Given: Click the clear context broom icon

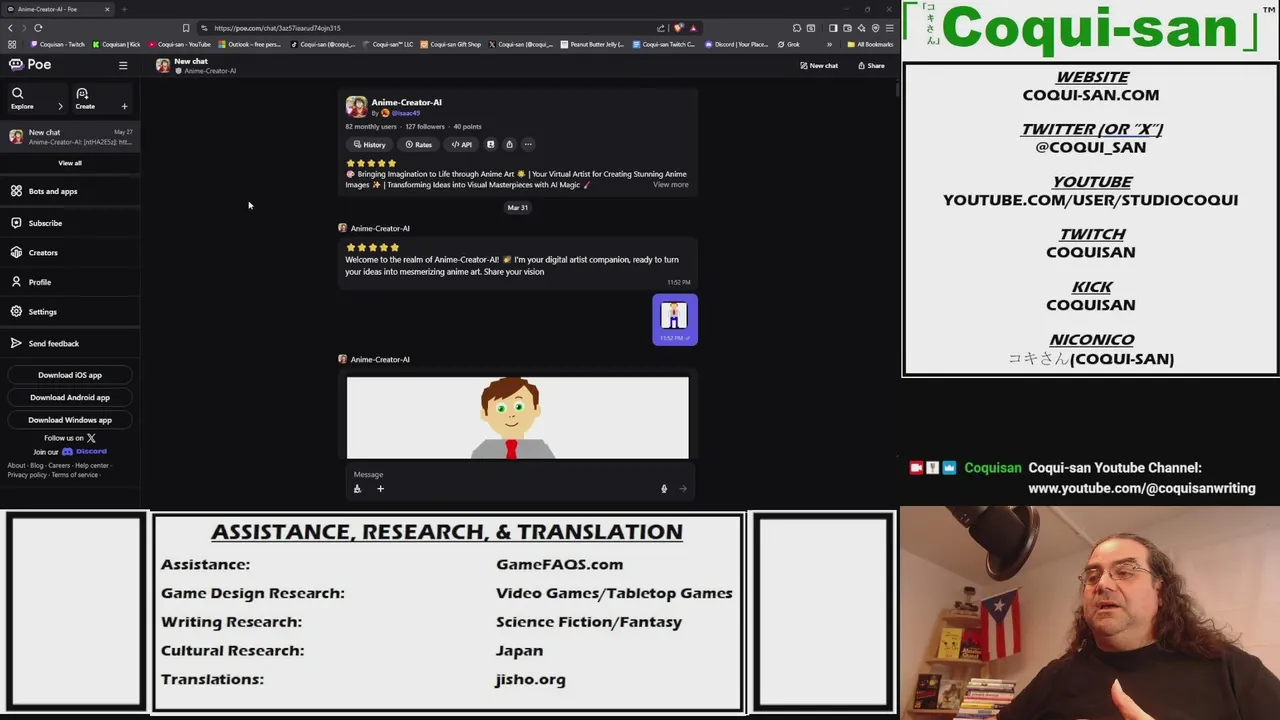Looking at the screenshot, I should [357, 489].
